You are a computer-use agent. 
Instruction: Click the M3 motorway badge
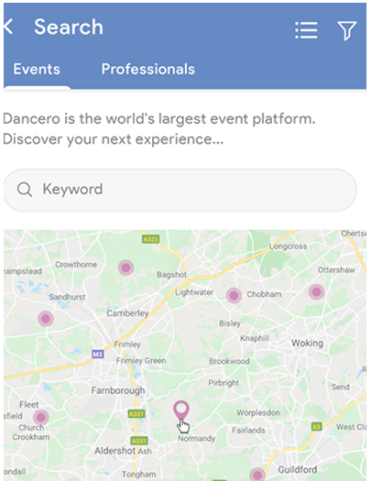98,354
